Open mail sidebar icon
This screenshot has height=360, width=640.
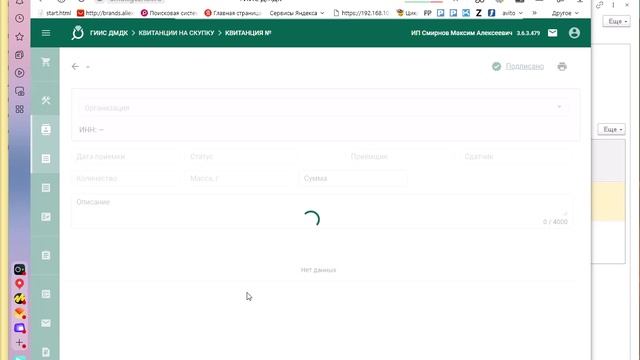[46, 323]
